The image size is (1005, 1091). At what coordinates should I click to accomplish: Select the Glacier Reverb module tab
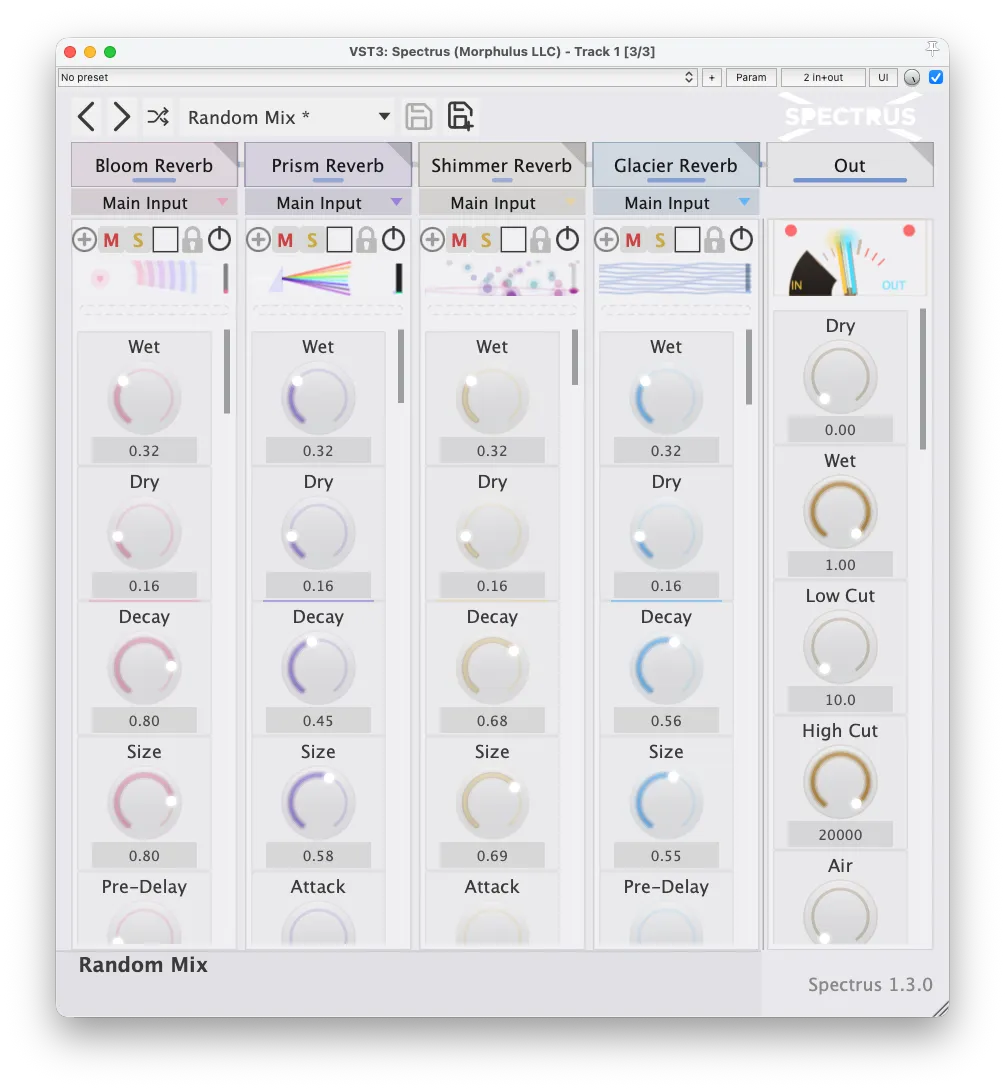[676, 165]
